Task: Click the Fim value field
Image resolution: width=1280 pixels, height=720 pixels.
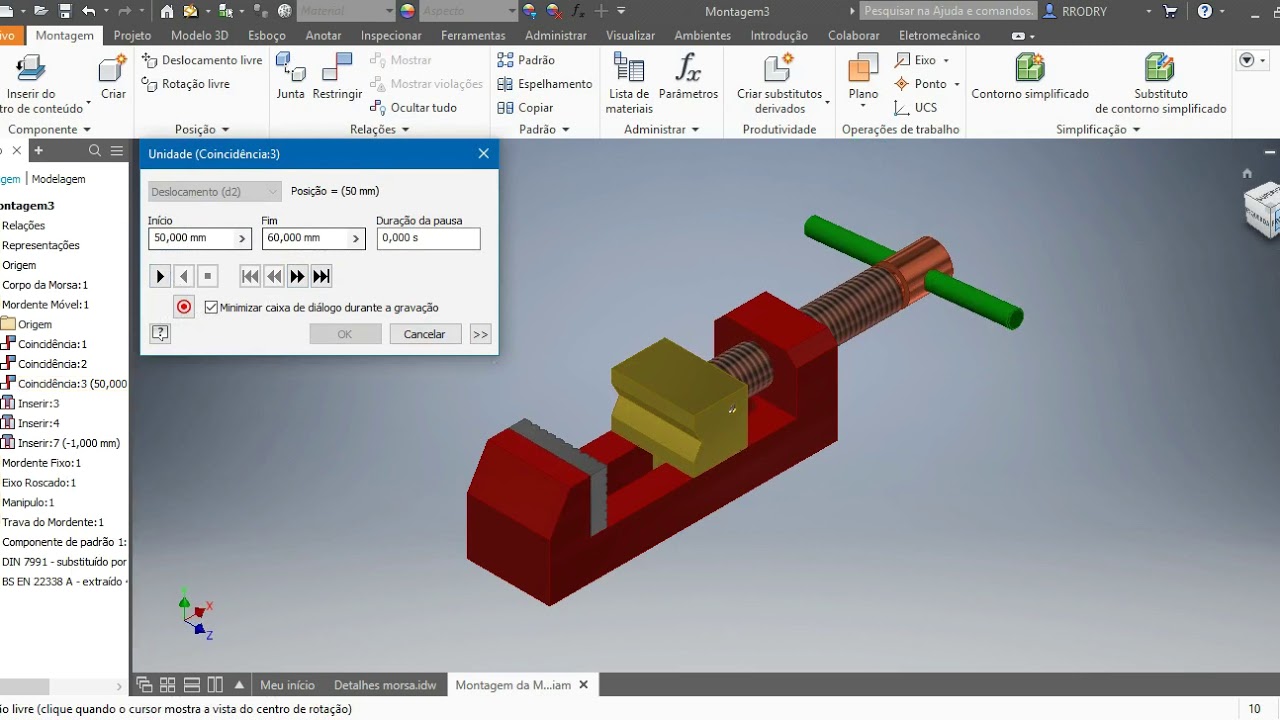Action: coord(305,238)
